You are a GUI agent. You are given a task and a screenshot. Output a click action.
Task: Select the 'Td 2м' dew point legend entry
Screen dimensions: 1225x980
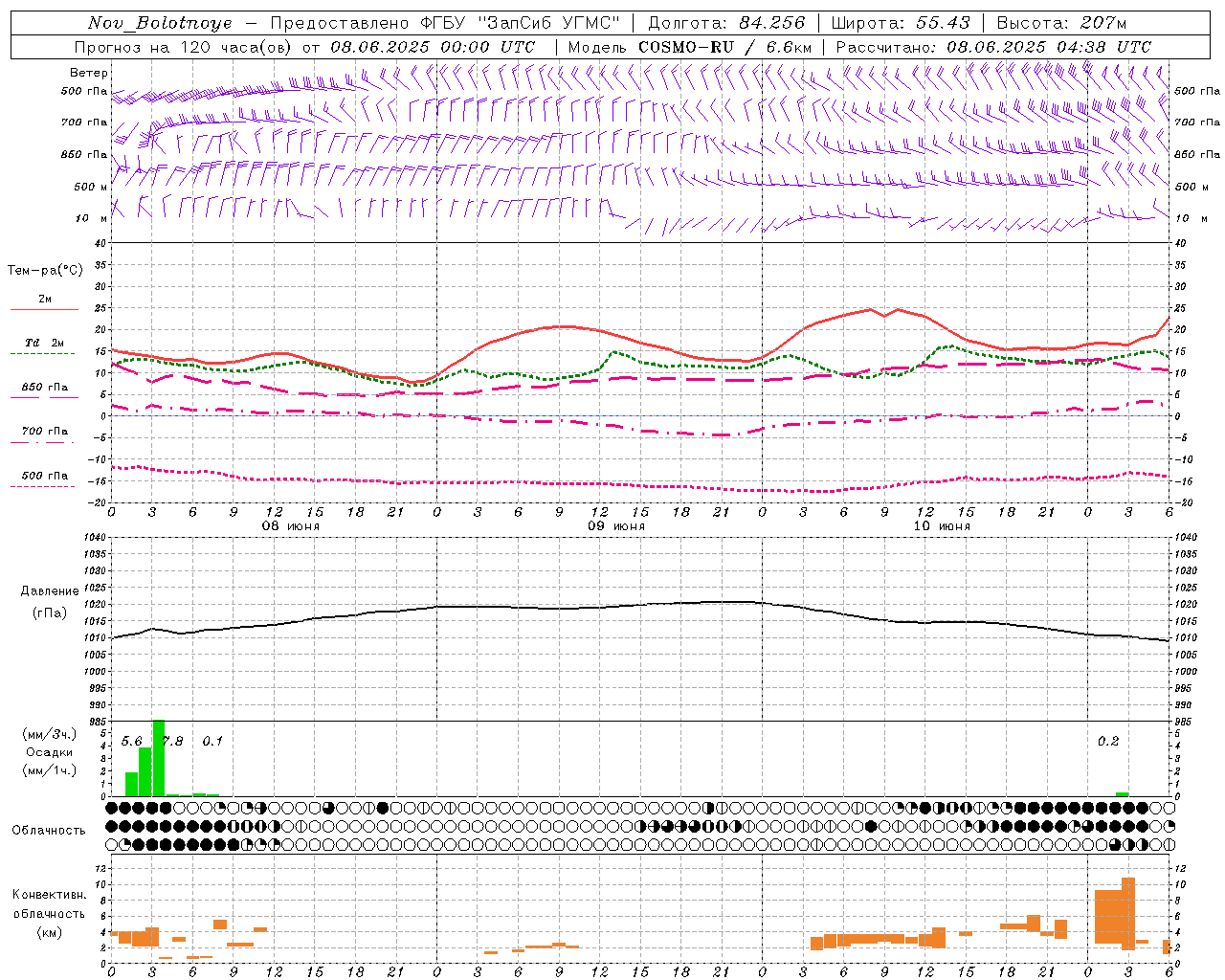(45, 343)
